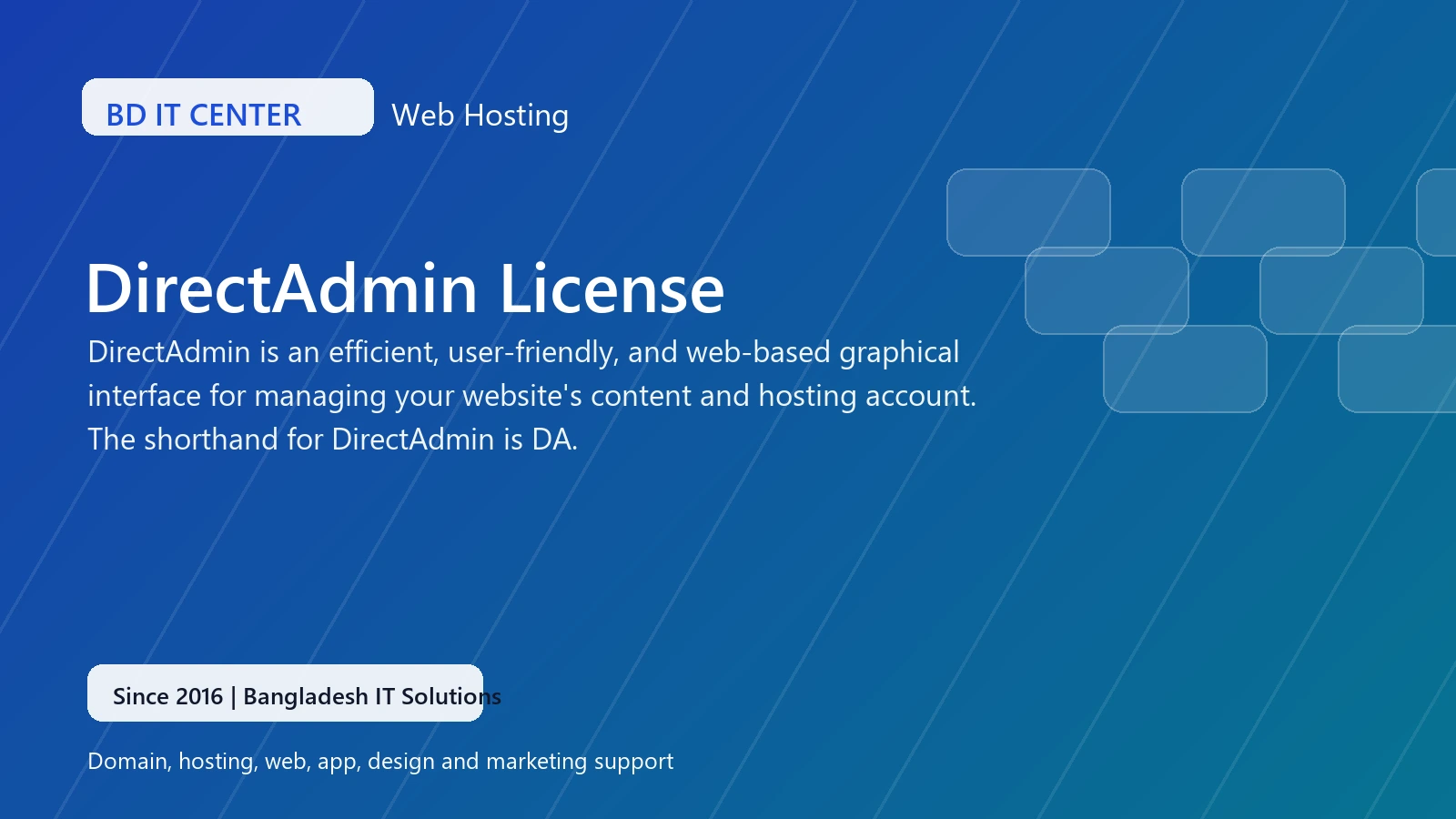Click the BD IT CENTER badge
The height and width of the screenshot is (819, 1456).
pyautogui.click(x=227, y=107)
